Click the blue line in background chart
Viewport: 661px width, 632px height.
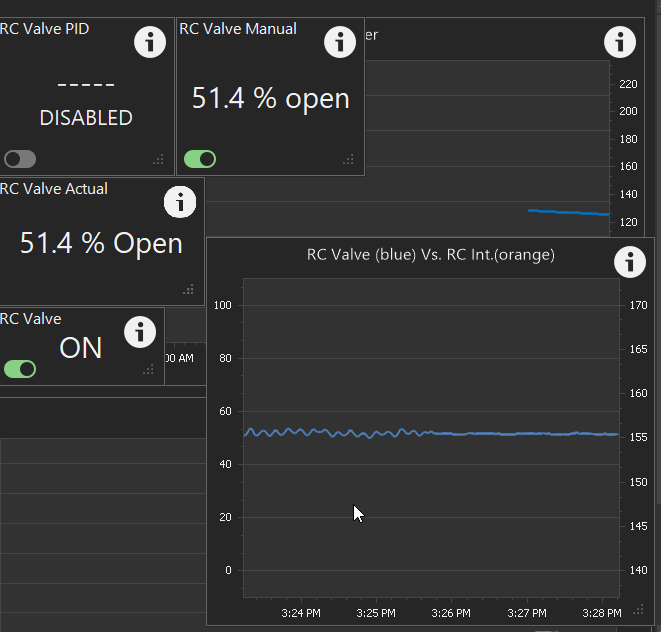click(569, 212)
